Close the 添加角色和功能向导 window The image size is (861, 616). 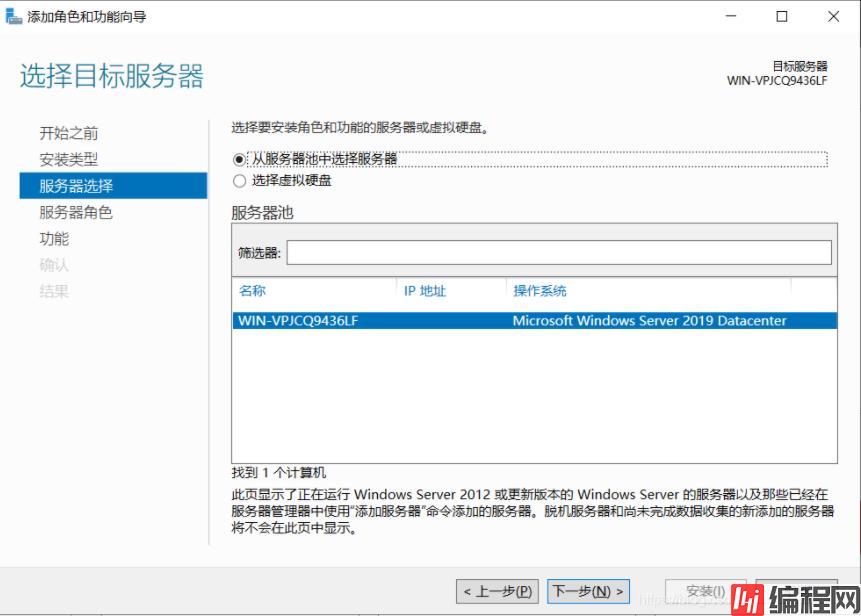(x=834, y=17)
